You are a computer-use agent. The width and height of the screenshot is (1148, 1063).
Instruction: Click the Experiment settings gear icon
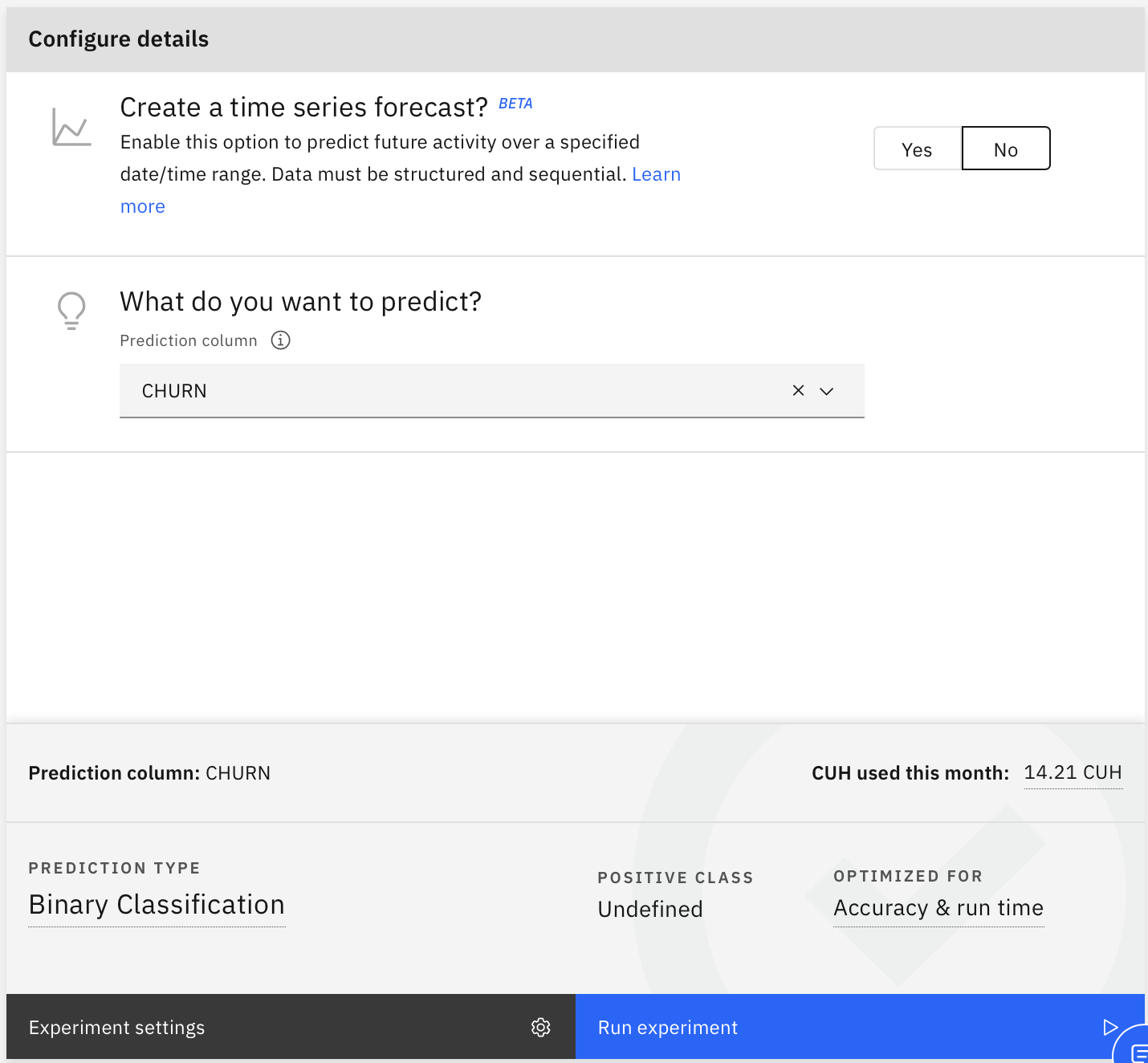click(541, 1028)
